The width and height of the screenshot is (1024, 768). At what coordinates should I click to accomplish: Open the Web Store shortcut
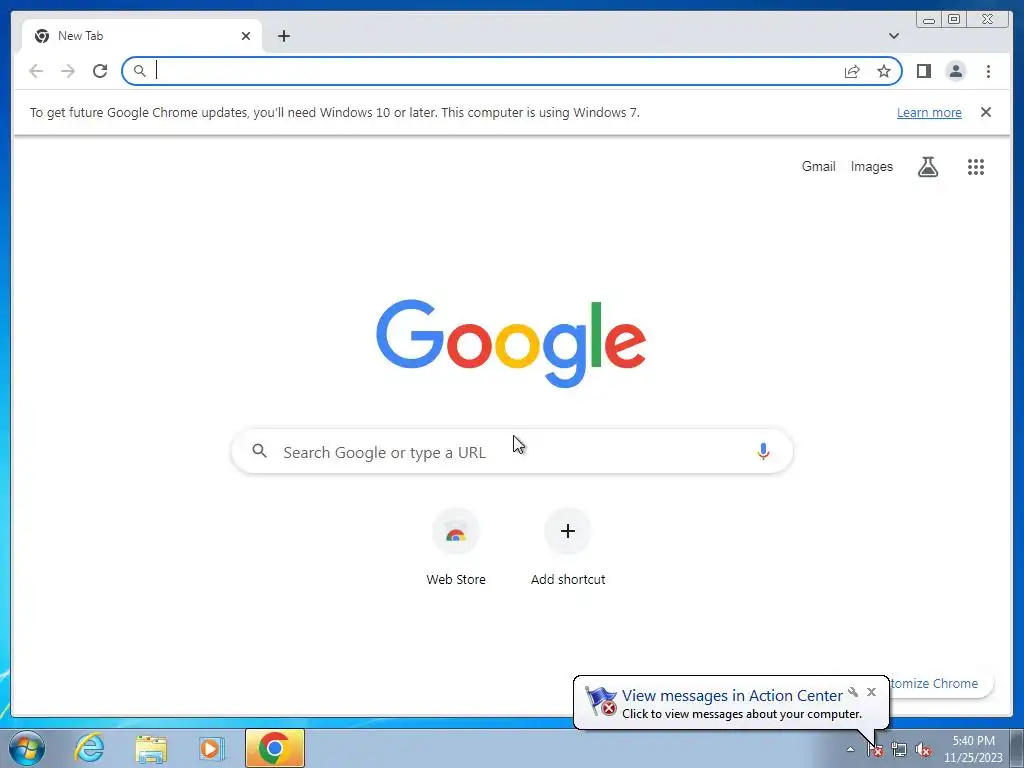456,547
